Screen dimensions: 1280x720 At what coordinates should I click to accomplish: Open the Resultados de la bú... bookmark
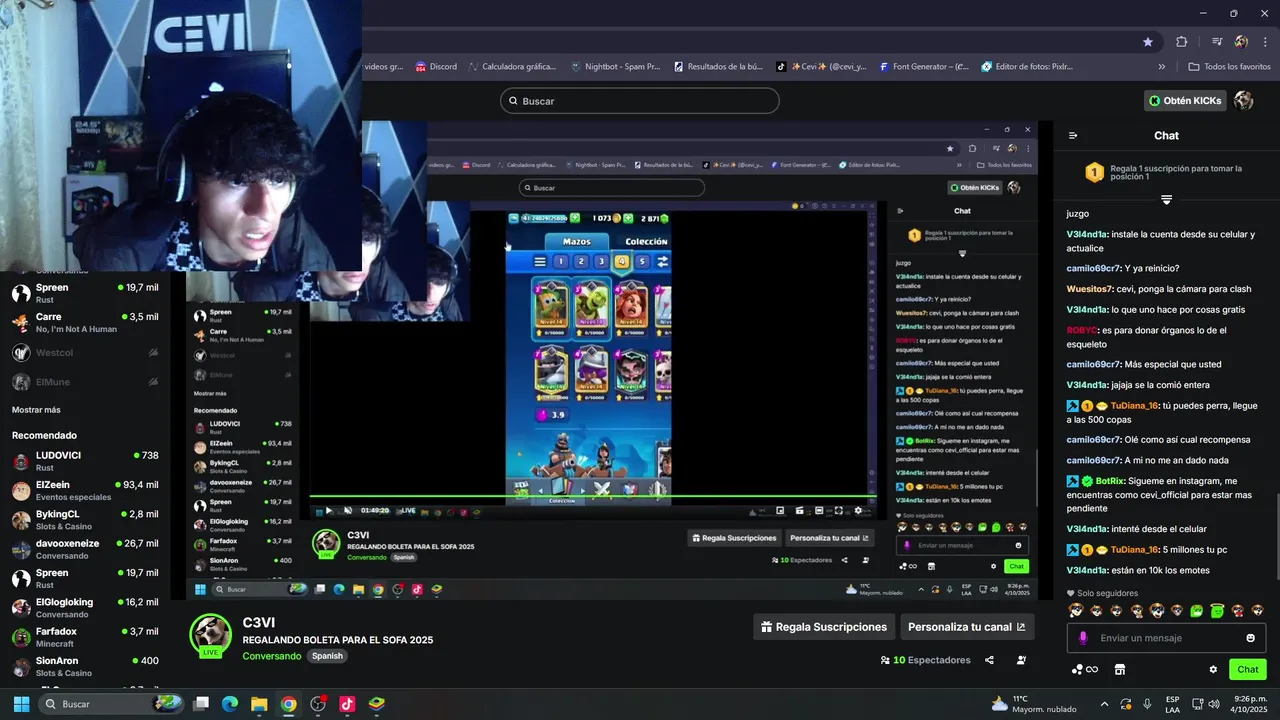pos(718,67)
